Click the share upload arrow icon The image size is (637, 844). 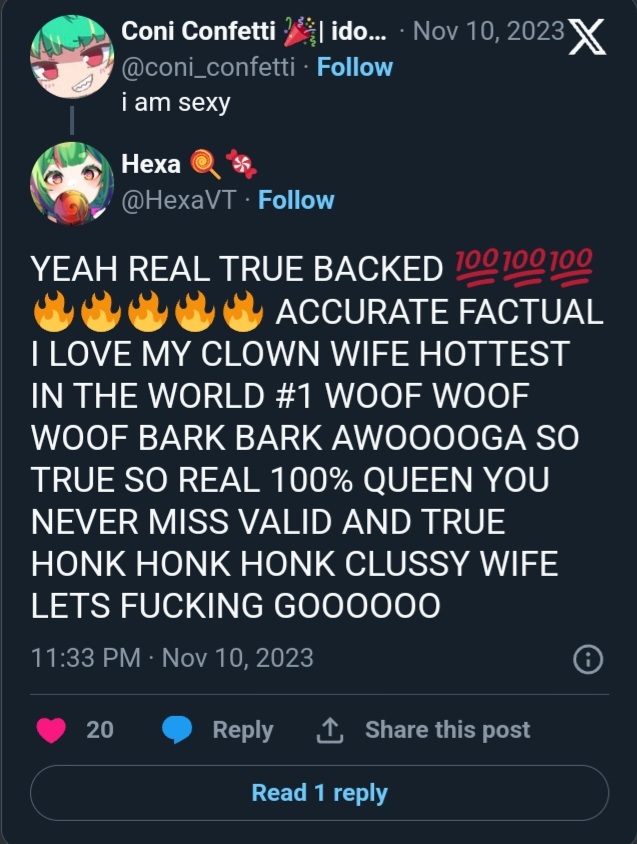coord(330,730)
